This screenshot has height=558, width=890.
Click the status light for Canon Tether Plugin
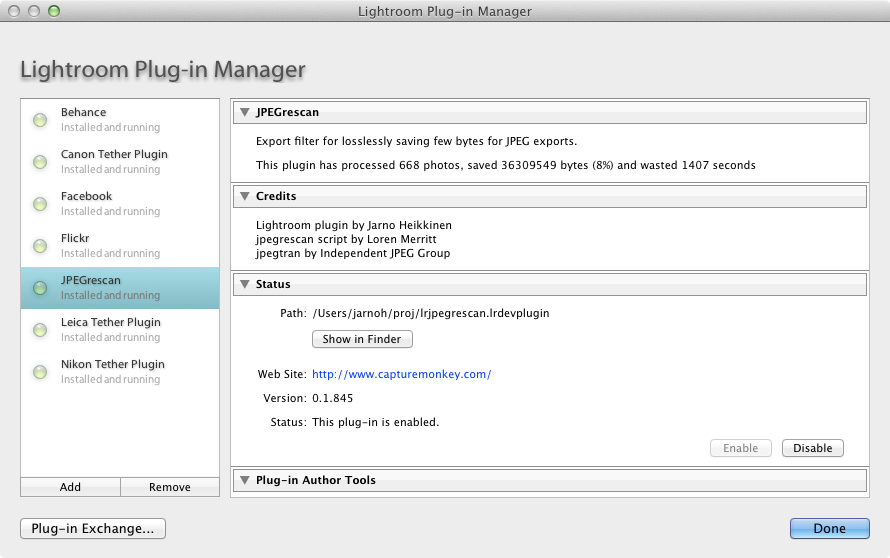coord(40,162)
